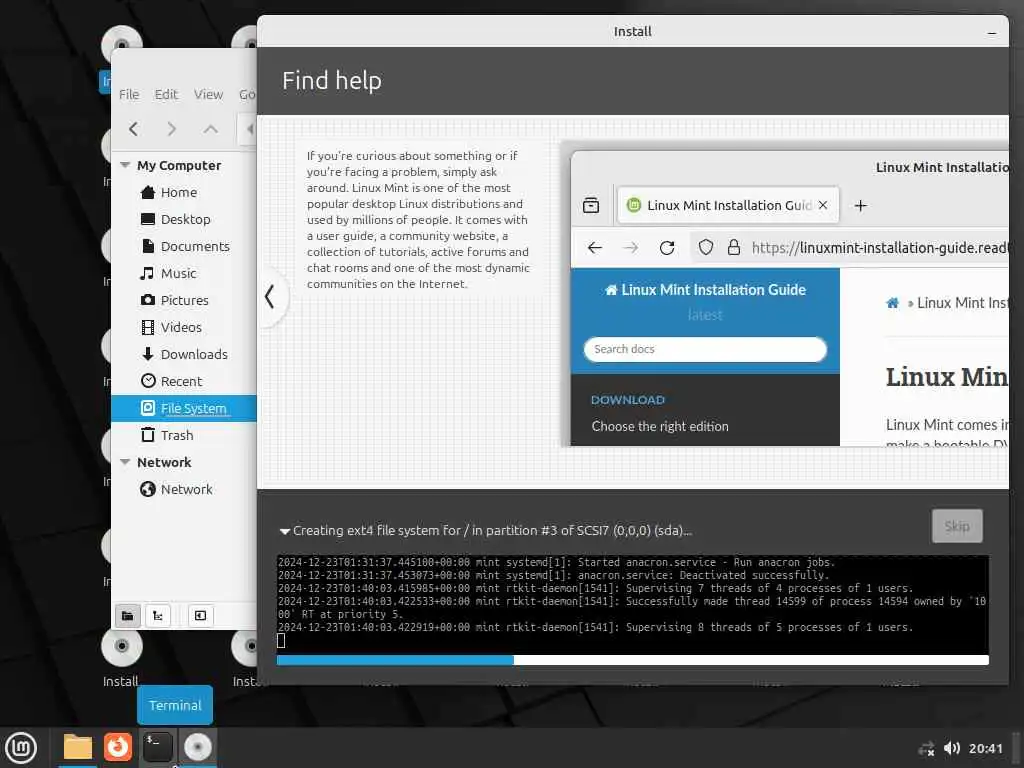This screenshot has height=768, width=1024.
Task: Click the Search docs field in slideshow
Action: pyautogui.click(x=705, y=349)
